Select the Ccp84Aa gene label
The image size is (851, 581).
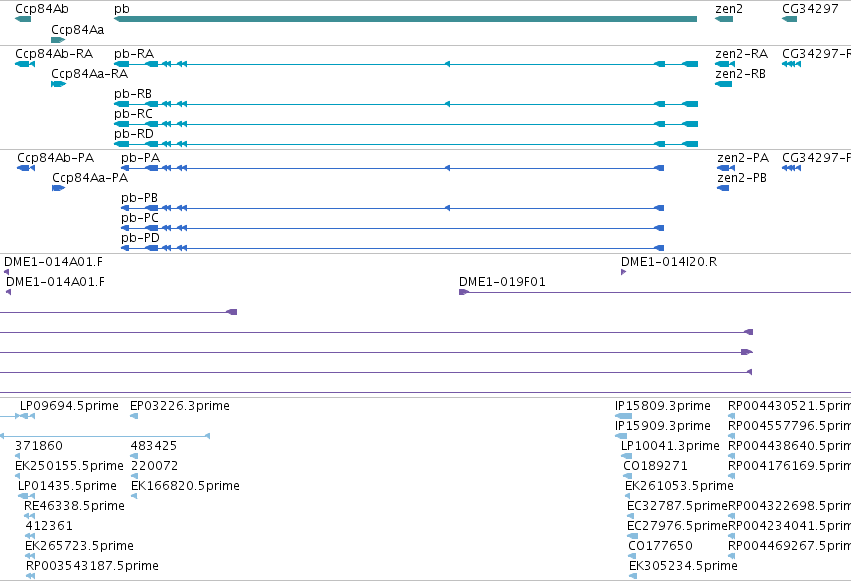tap(78, 29)
